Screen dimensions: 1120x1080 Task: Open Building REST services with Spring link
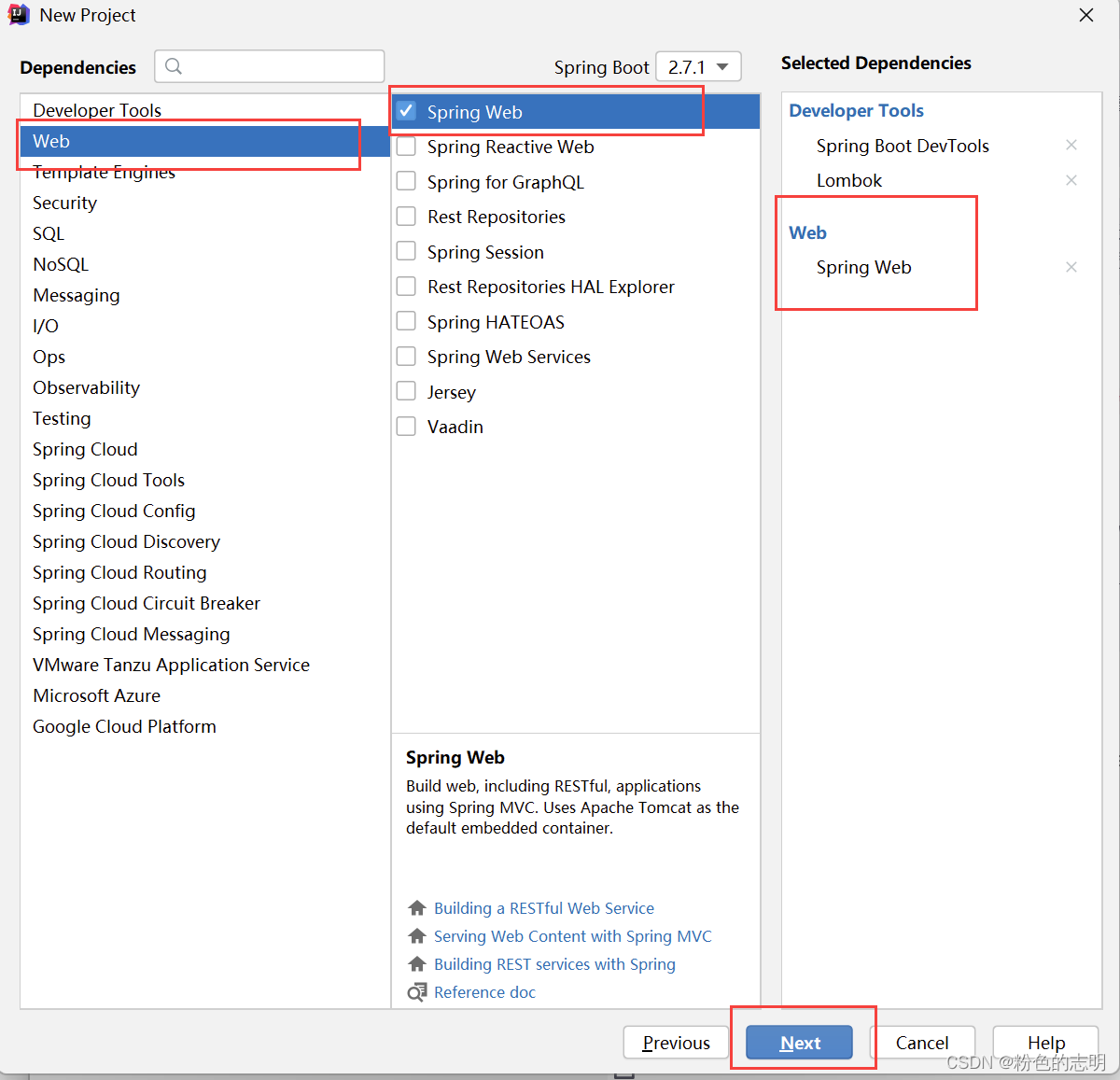pyautogui.click(x=554, y=964)
